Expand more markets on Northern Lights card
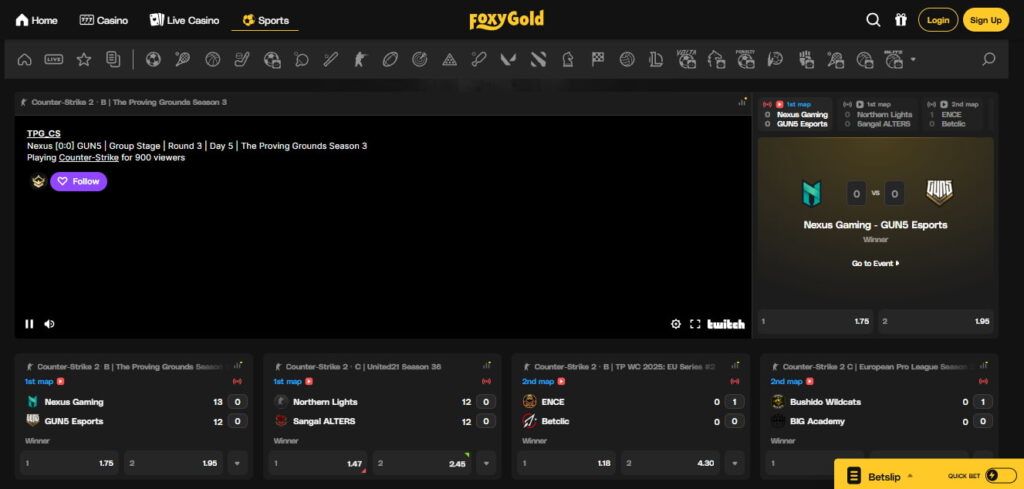1024x489 pixels. pos(487,463)
